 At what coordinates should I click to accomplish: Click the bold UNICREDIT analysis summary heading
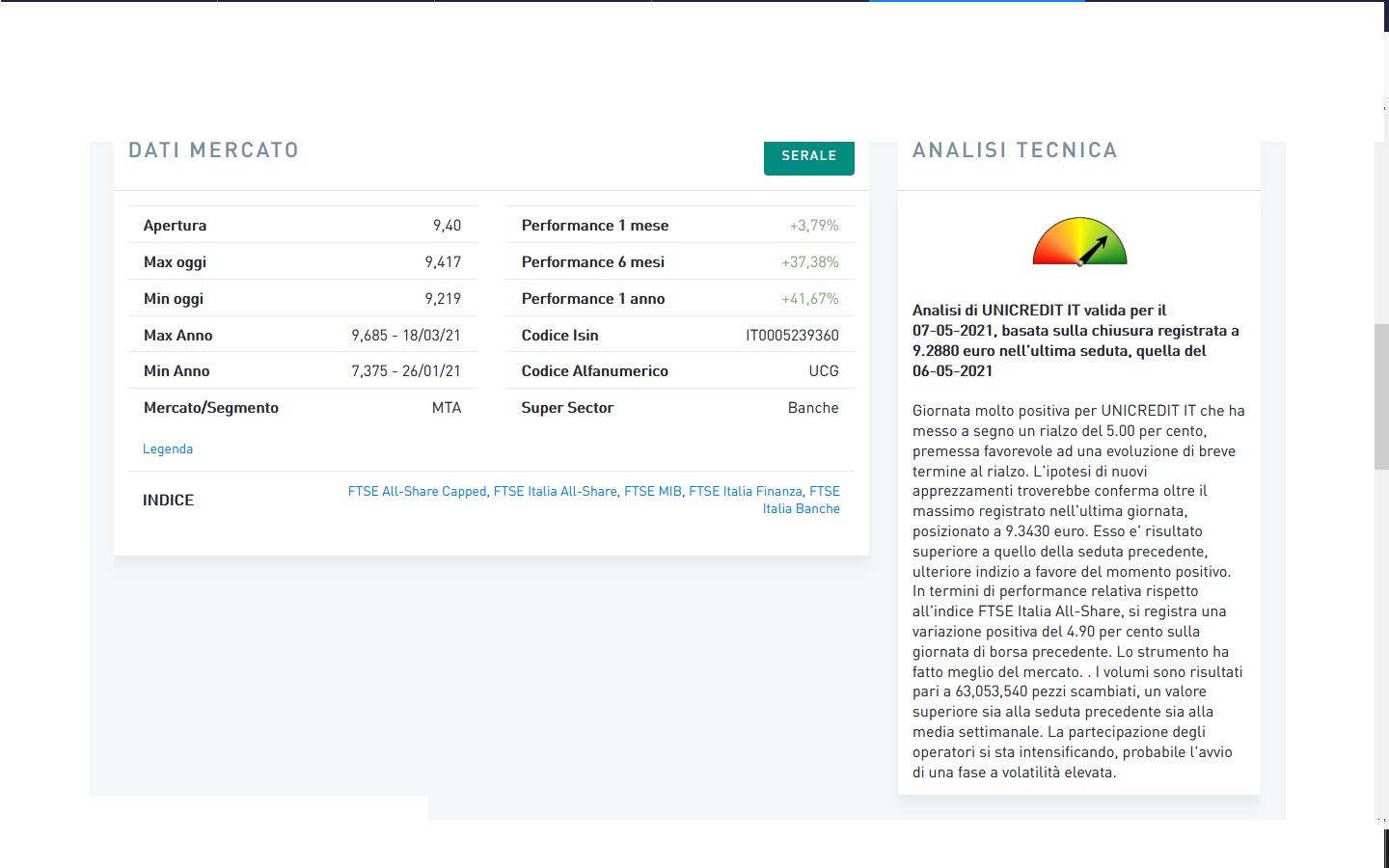tap(1076, 340)
